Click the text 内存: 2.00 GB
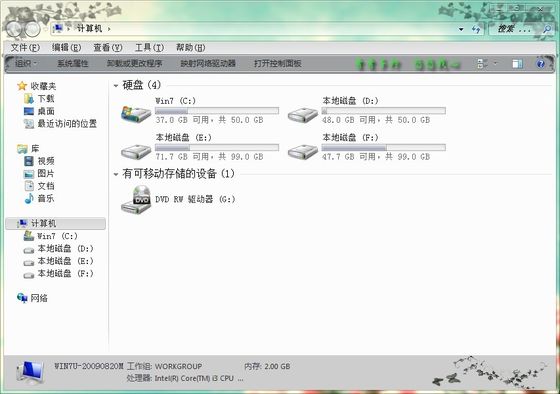 [x=267, y=366]
